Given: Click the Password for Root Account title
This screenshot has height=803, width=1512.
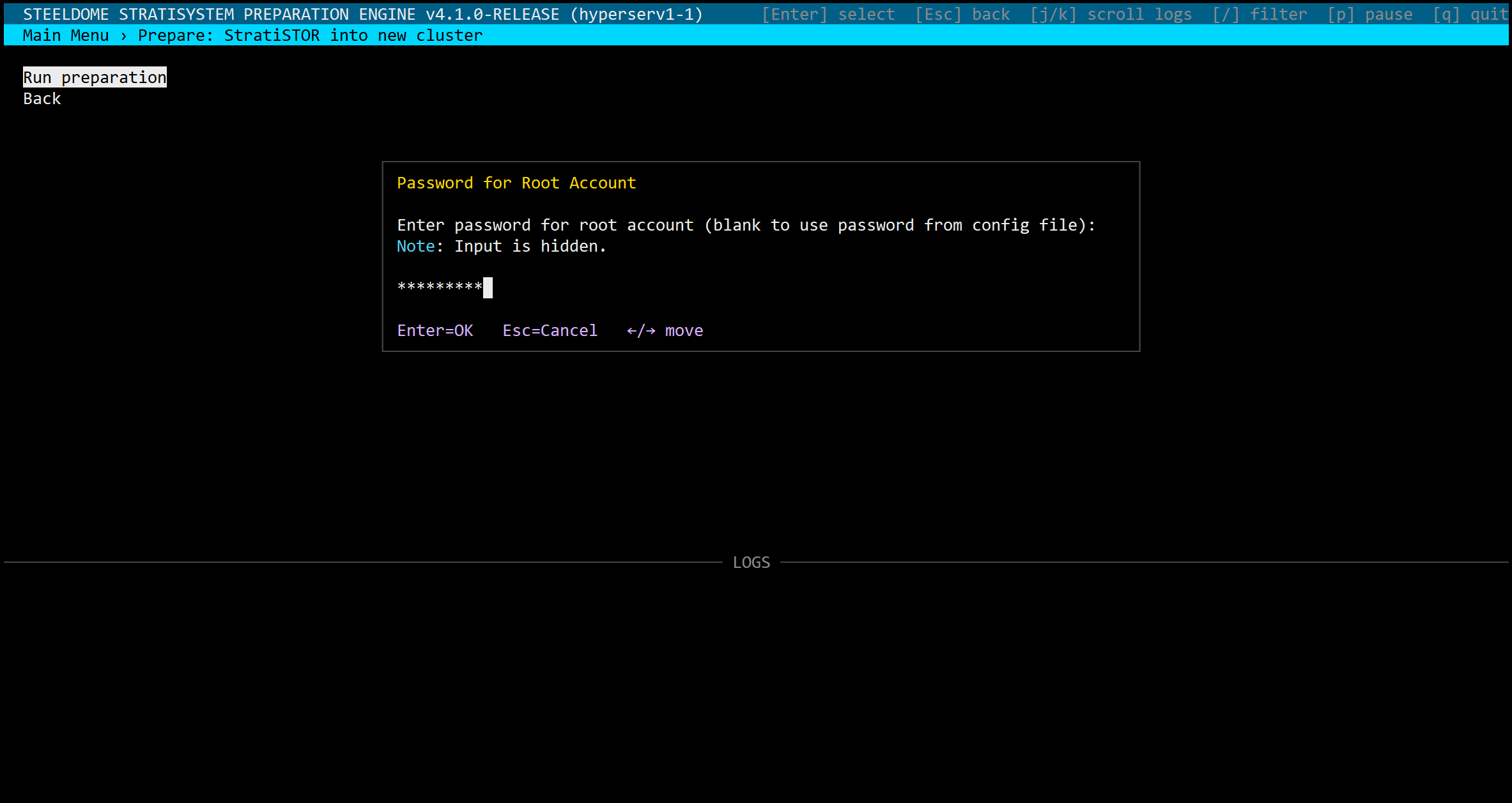Looking at the screenshot, I should tap(516, 183).
